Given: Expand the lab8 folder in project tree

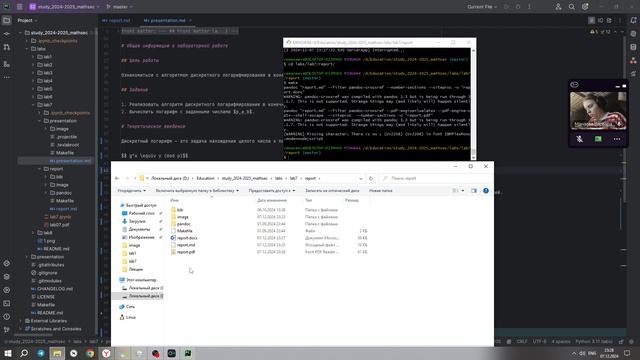Looking at the screenshot, I should pyautogui.click(x=33, y=233).
